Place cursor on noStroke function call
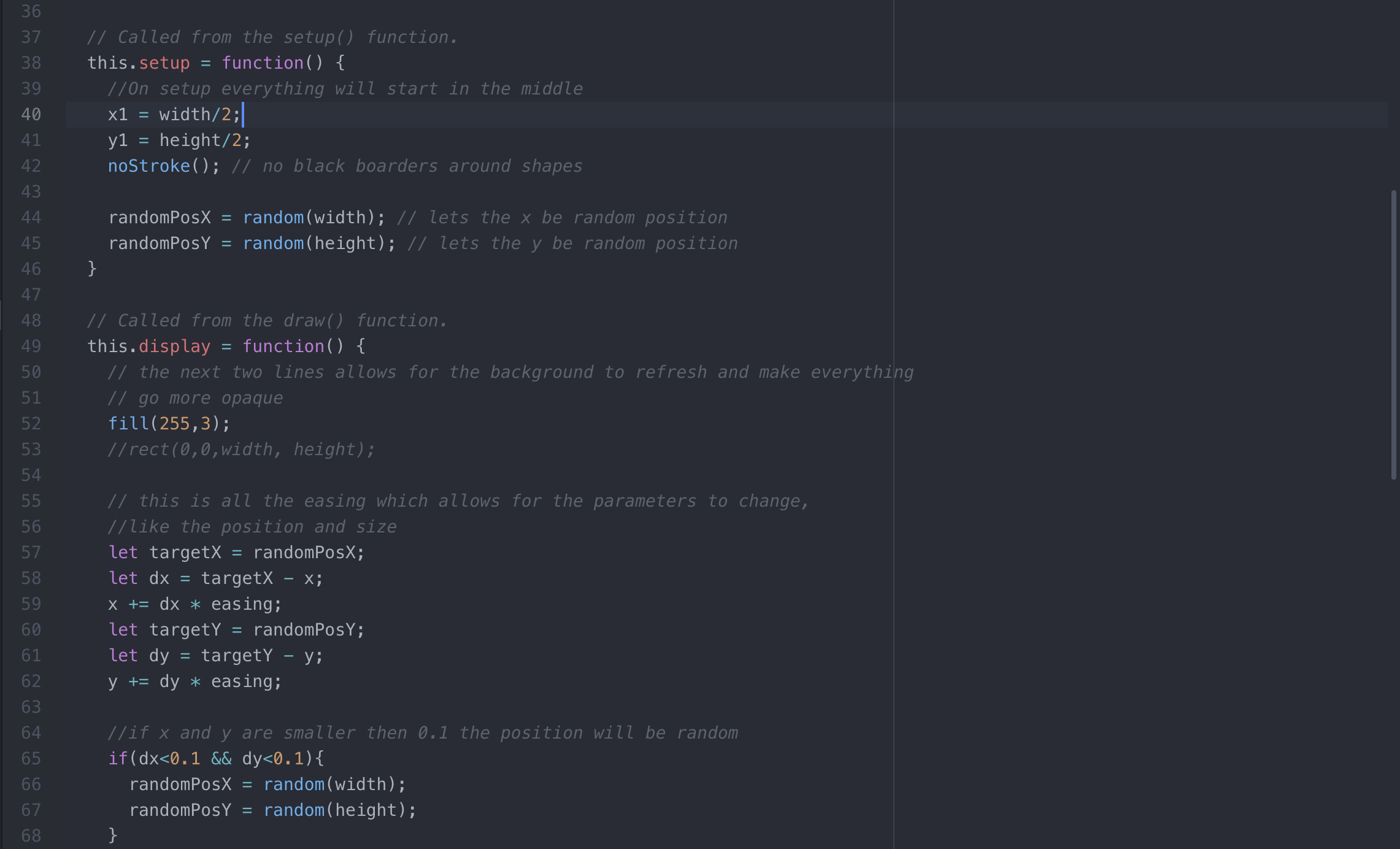Screen dimensions: 1400x849 pyautogui.click(x=149, y=166)
